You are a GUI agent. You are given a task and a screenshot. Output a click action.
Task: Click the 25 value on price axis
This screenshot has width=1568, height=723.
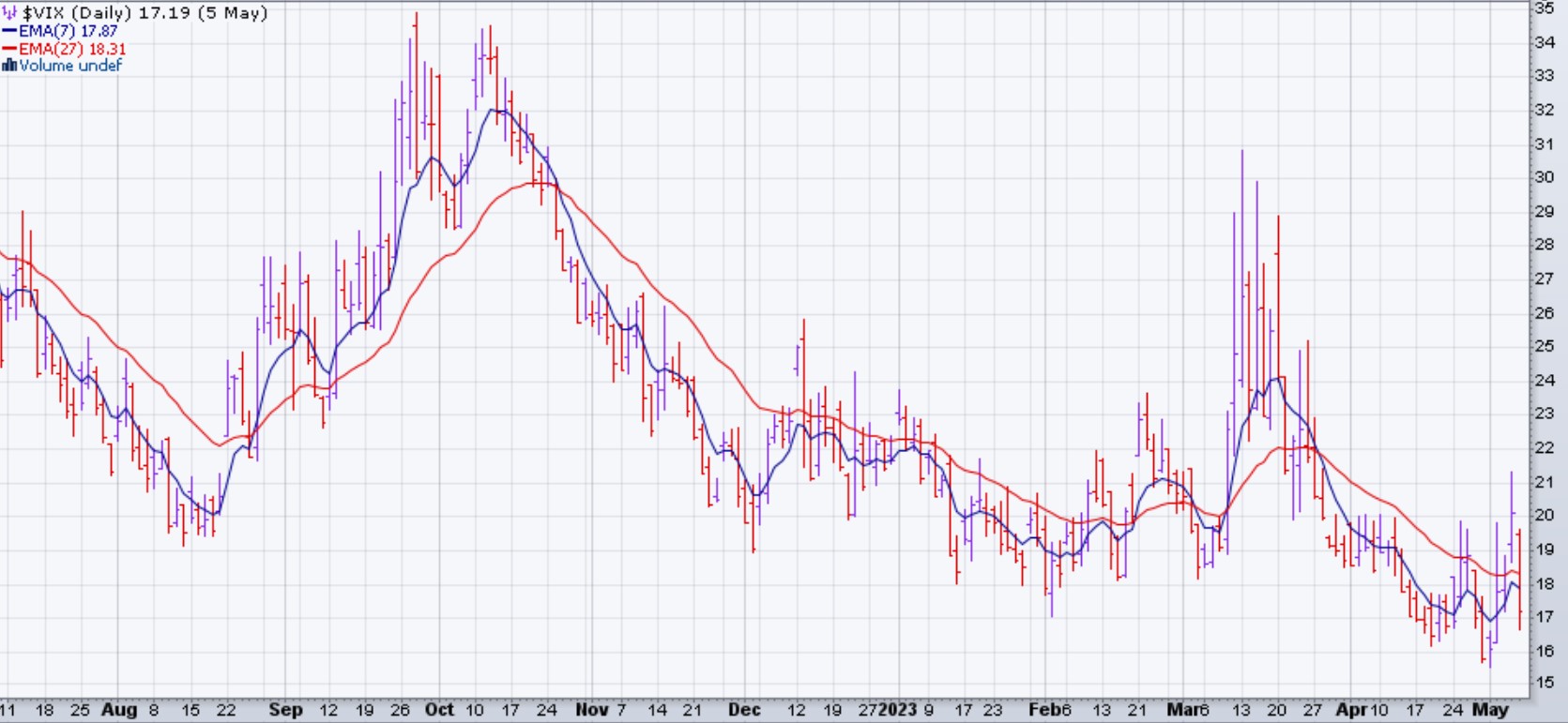(1544, 346)
